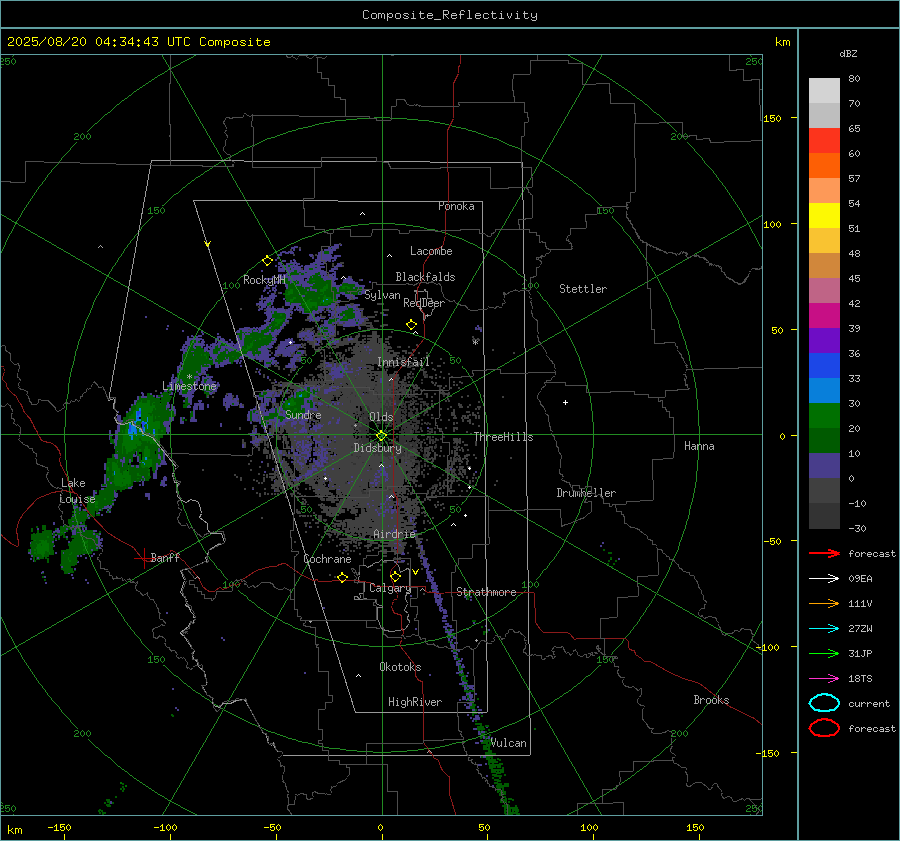Click the Lacombe city label

tap(431, 251)
